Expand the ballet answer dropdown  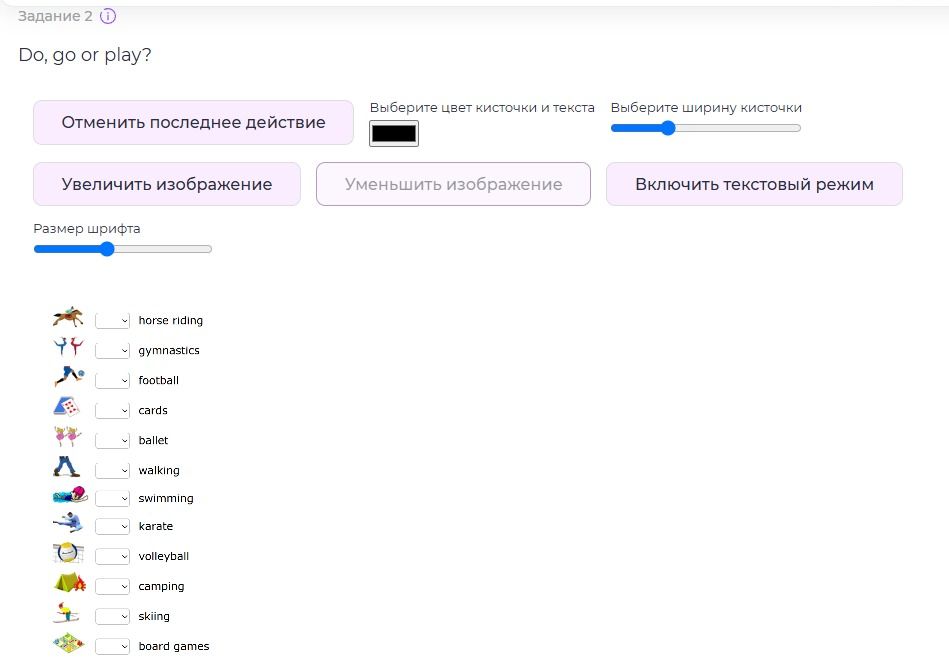113,440
